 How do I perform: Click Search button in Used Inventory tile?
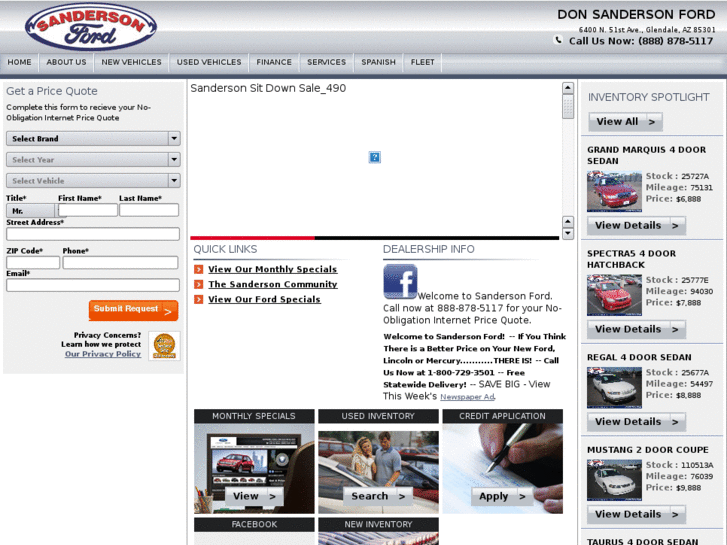[378, 496]
